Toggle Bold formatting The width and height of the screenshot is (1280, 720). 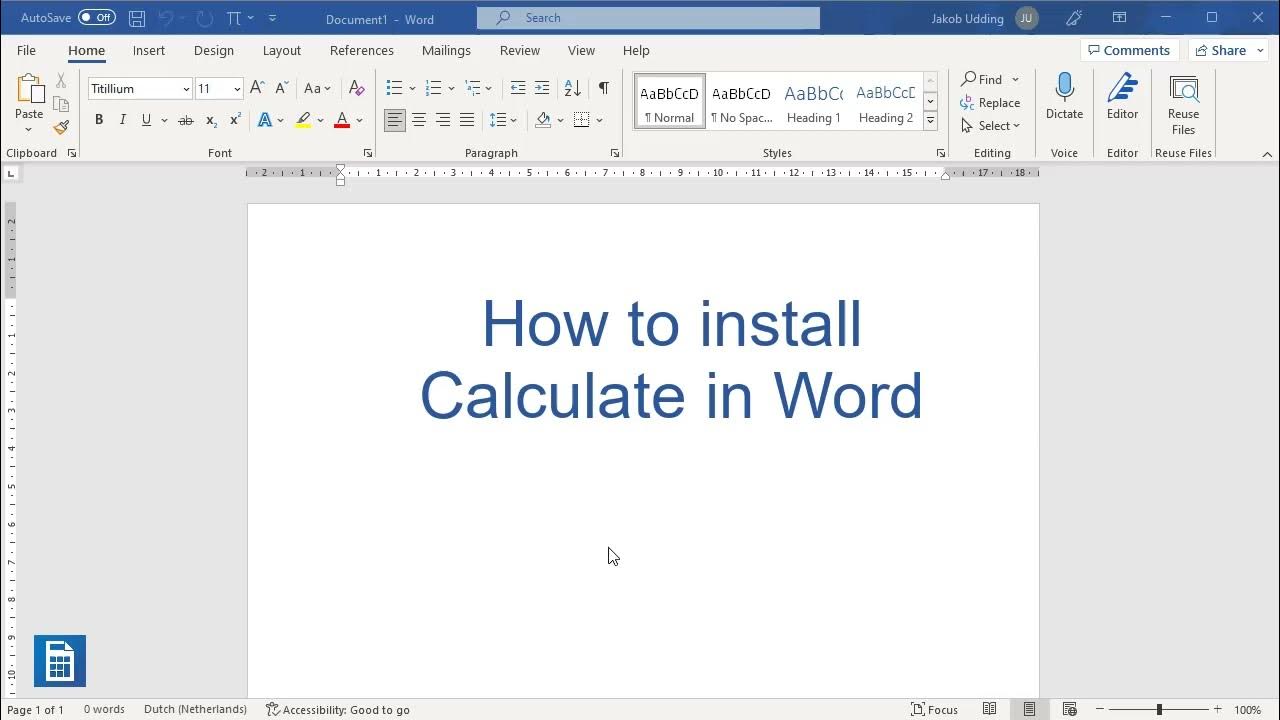(x=99, y=120)
